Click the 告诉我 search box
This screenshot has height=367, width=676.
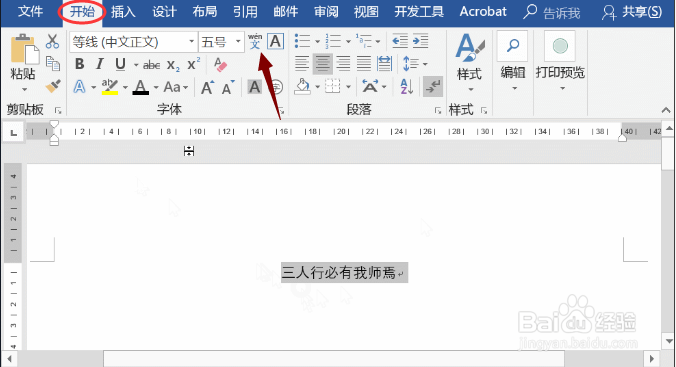click(x=552, y=13)
